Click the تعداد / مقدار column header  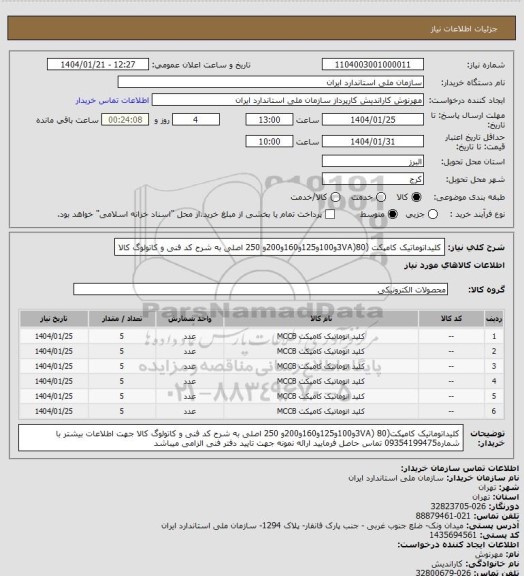coord(122,319)
